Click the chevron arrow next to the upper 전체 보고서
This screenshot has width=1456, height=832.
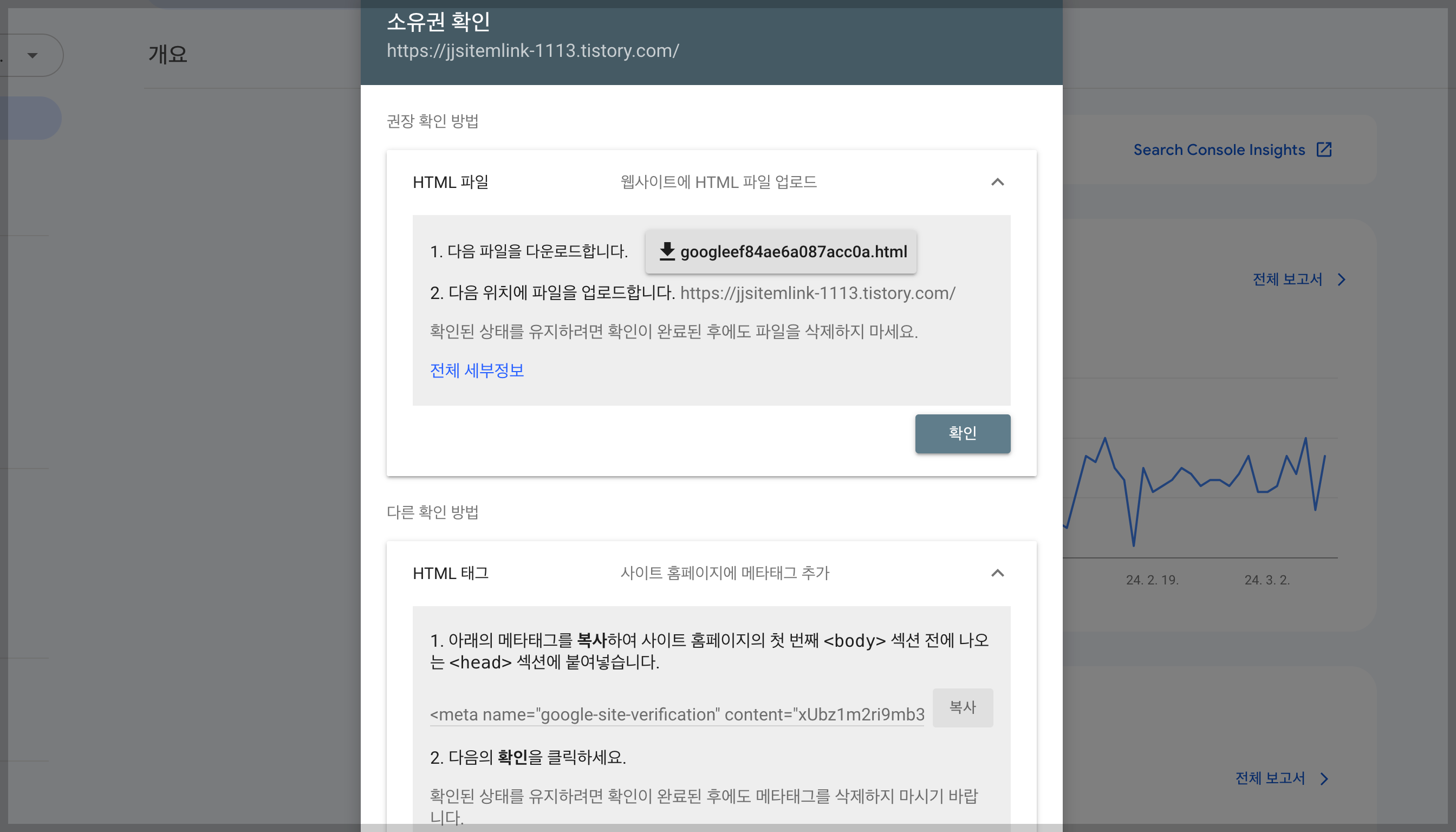point(1341,279)
